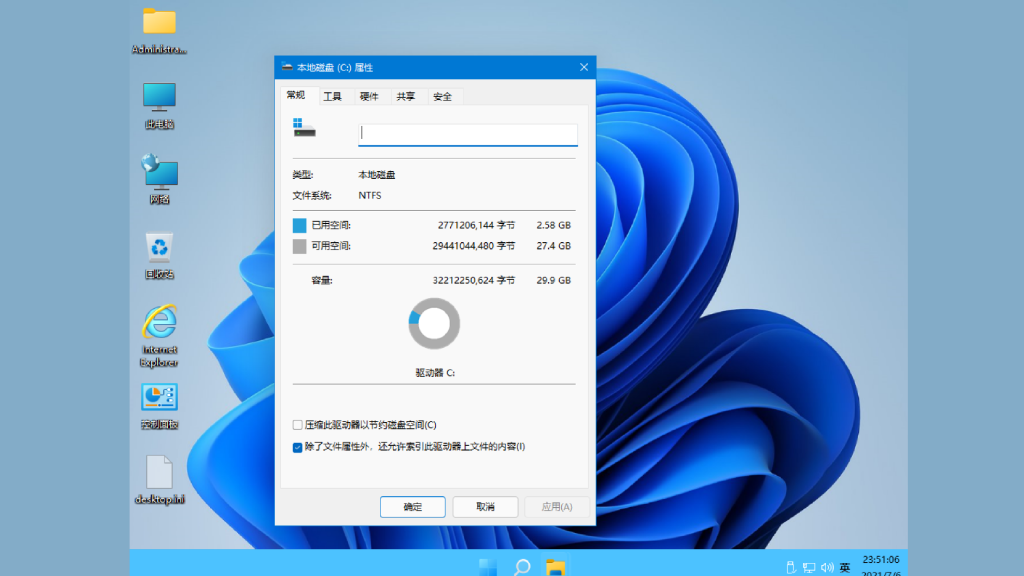Click the 32212250,624 字节 capacity value
Viewport: 1024px width, 576px height.
(473, 280)
